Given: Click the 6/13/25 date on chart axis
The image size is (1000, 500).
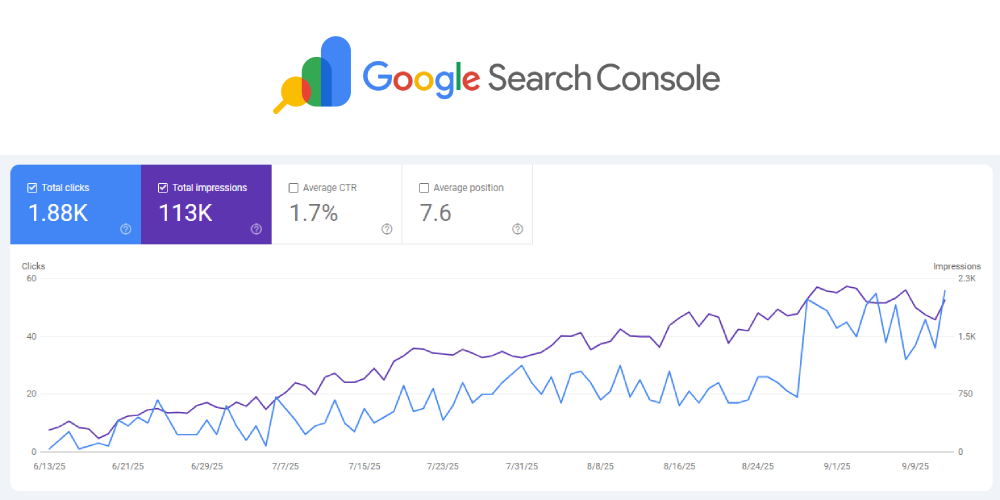Looking at the screenshot, I should tap(49, 466).
